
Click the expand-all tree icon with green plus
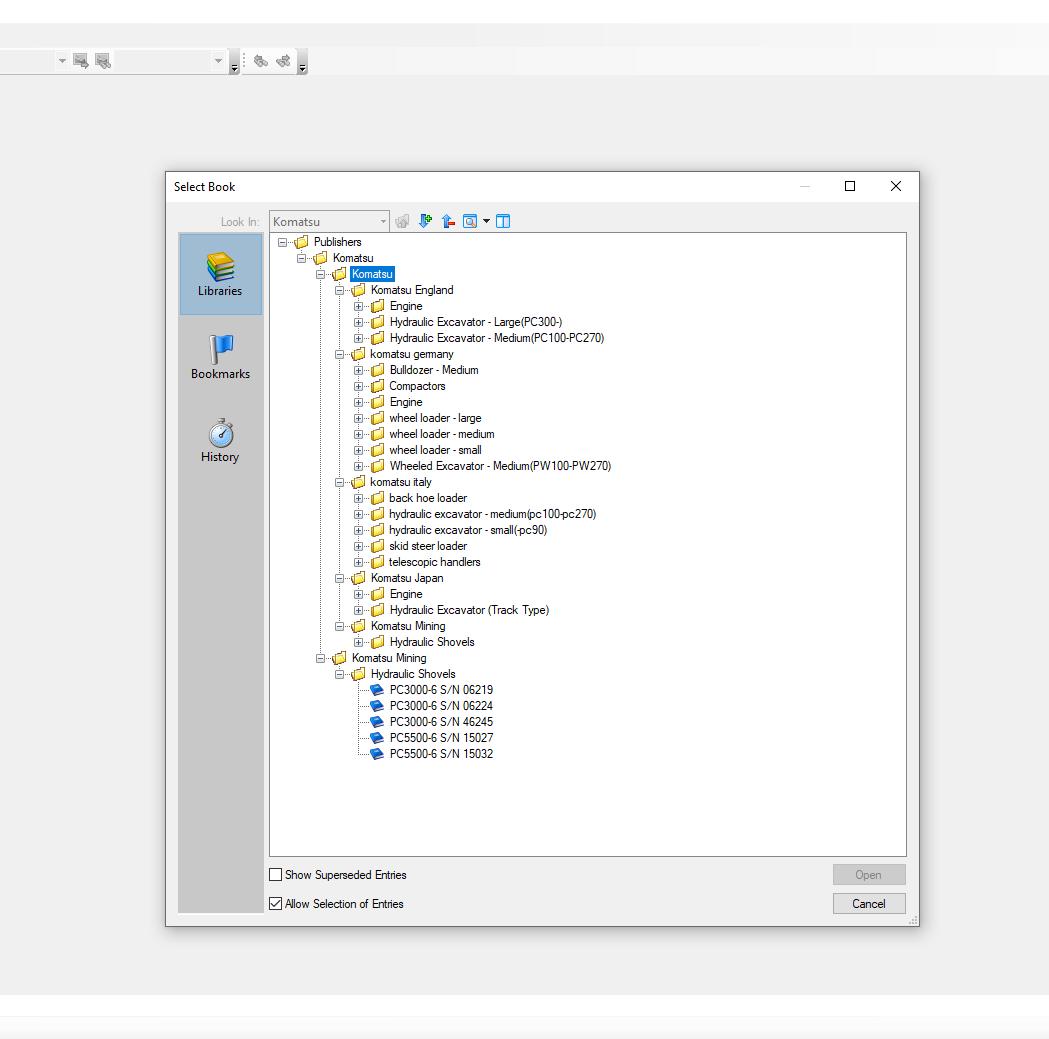coord(425,221)
